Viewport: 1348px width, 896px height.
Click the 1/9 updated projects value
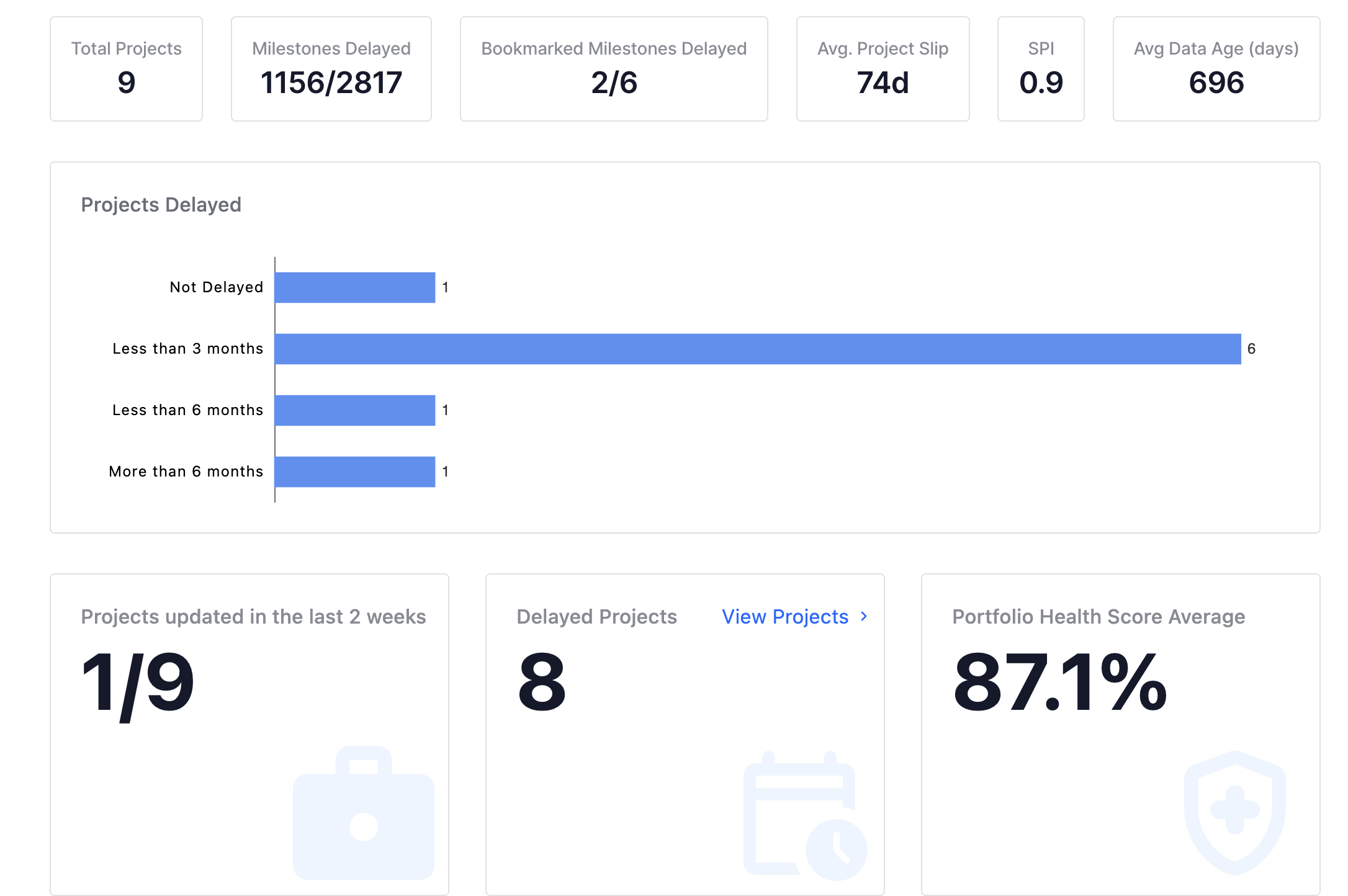[138, 684]
